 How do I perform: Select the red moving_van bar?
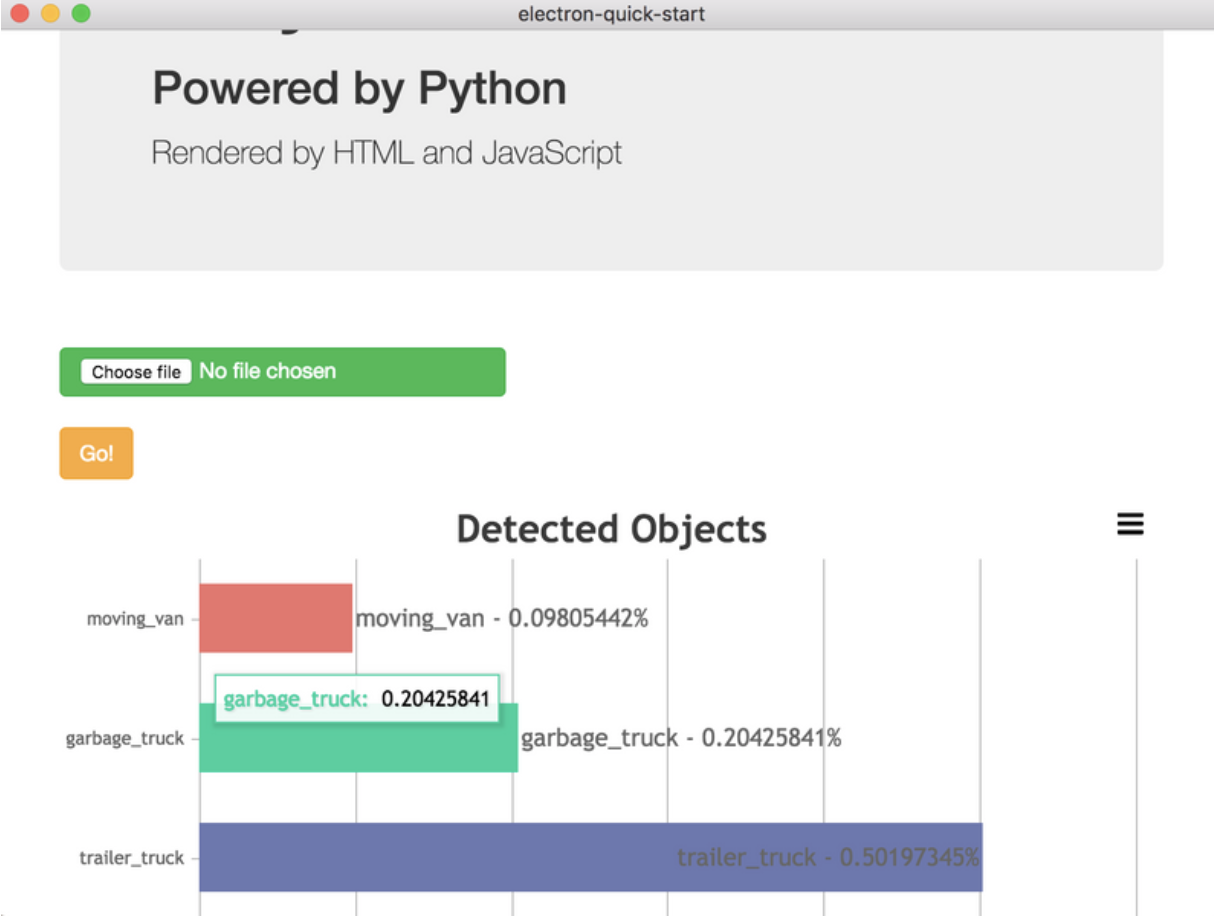[275, 618]
